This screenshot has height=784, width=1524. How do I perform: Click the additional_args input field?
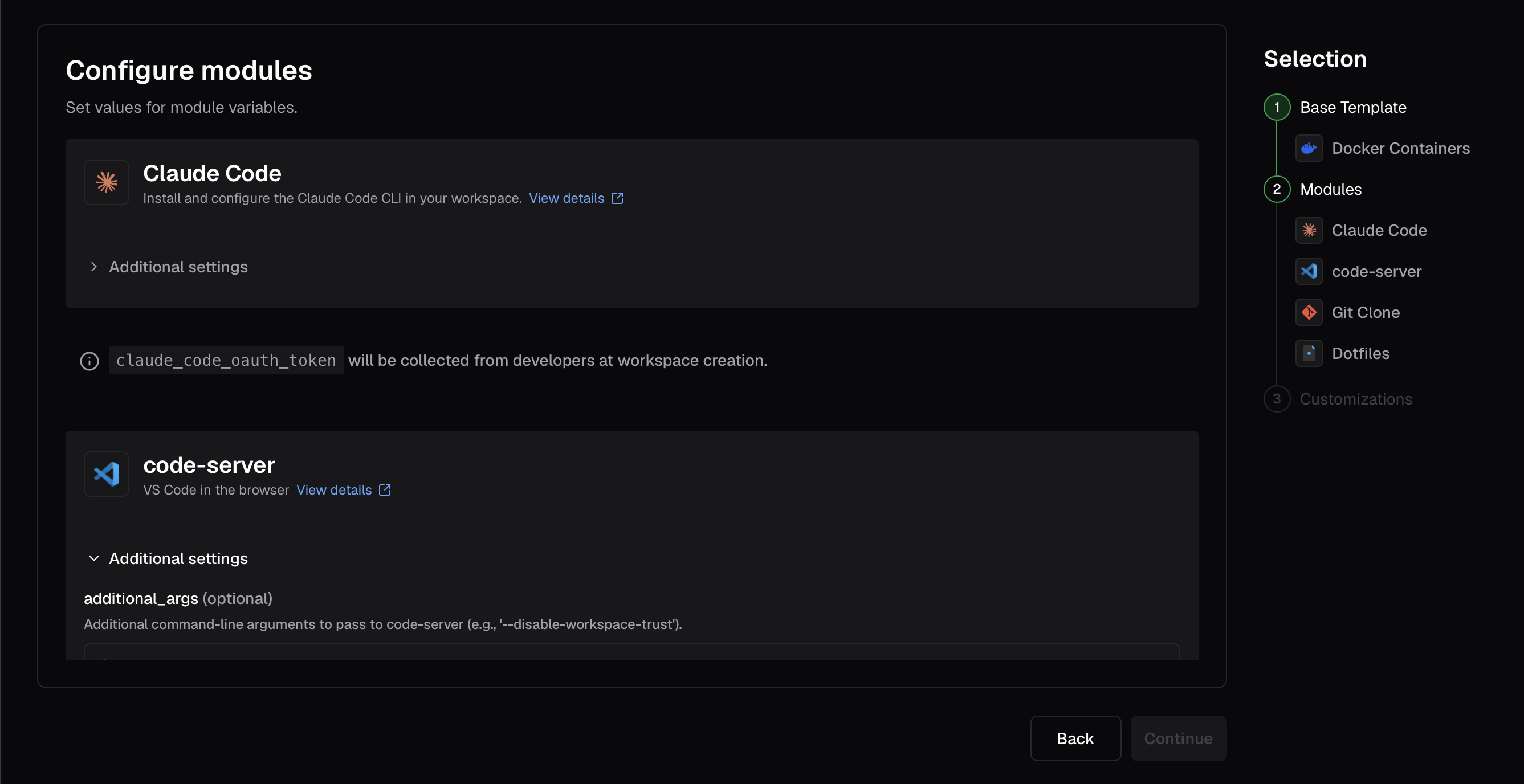631,652
